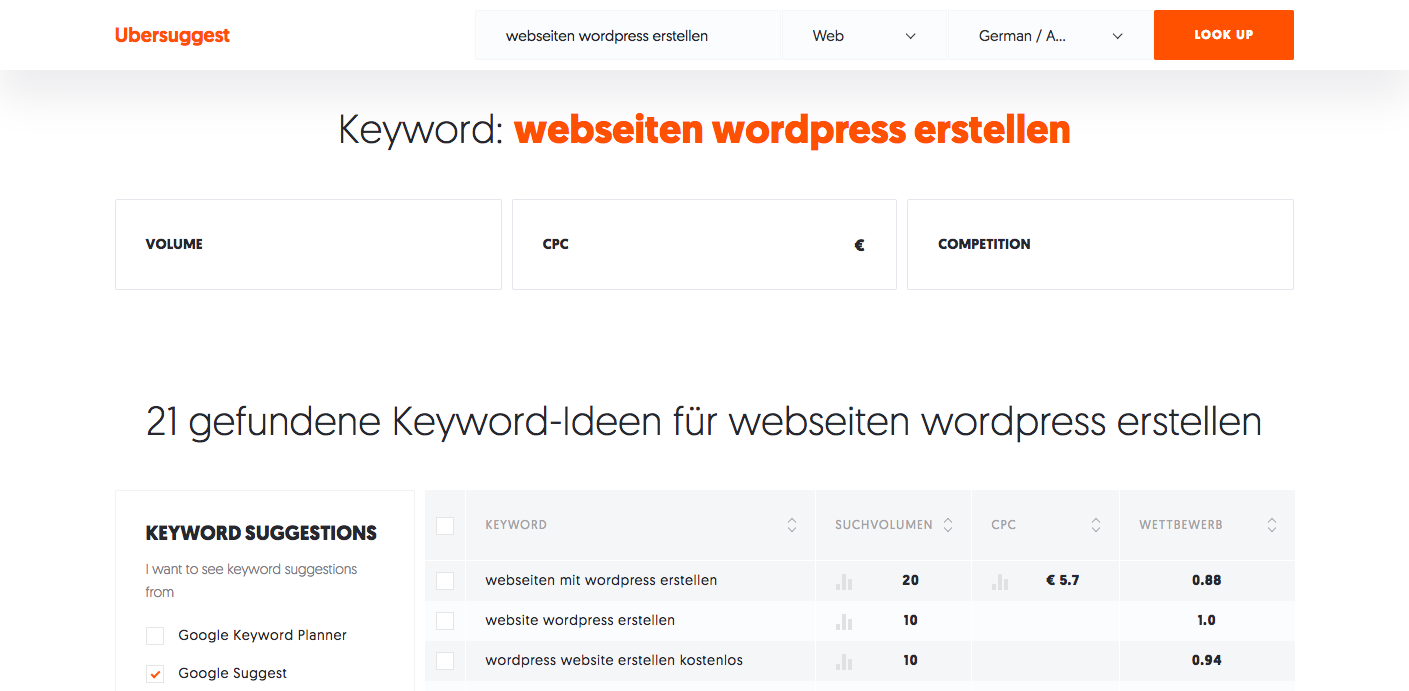The width and height of the screenshot is (1409, 691).
Task: Sort by the KEYWORD column arrows
Action: (x=792, y=525)
